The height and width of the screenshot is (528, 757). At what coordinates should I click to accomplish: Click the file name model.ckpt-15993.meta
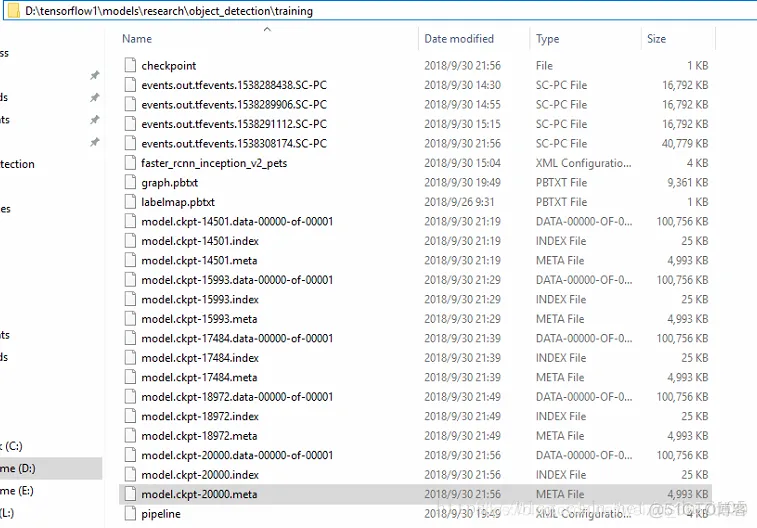(199, 319)
